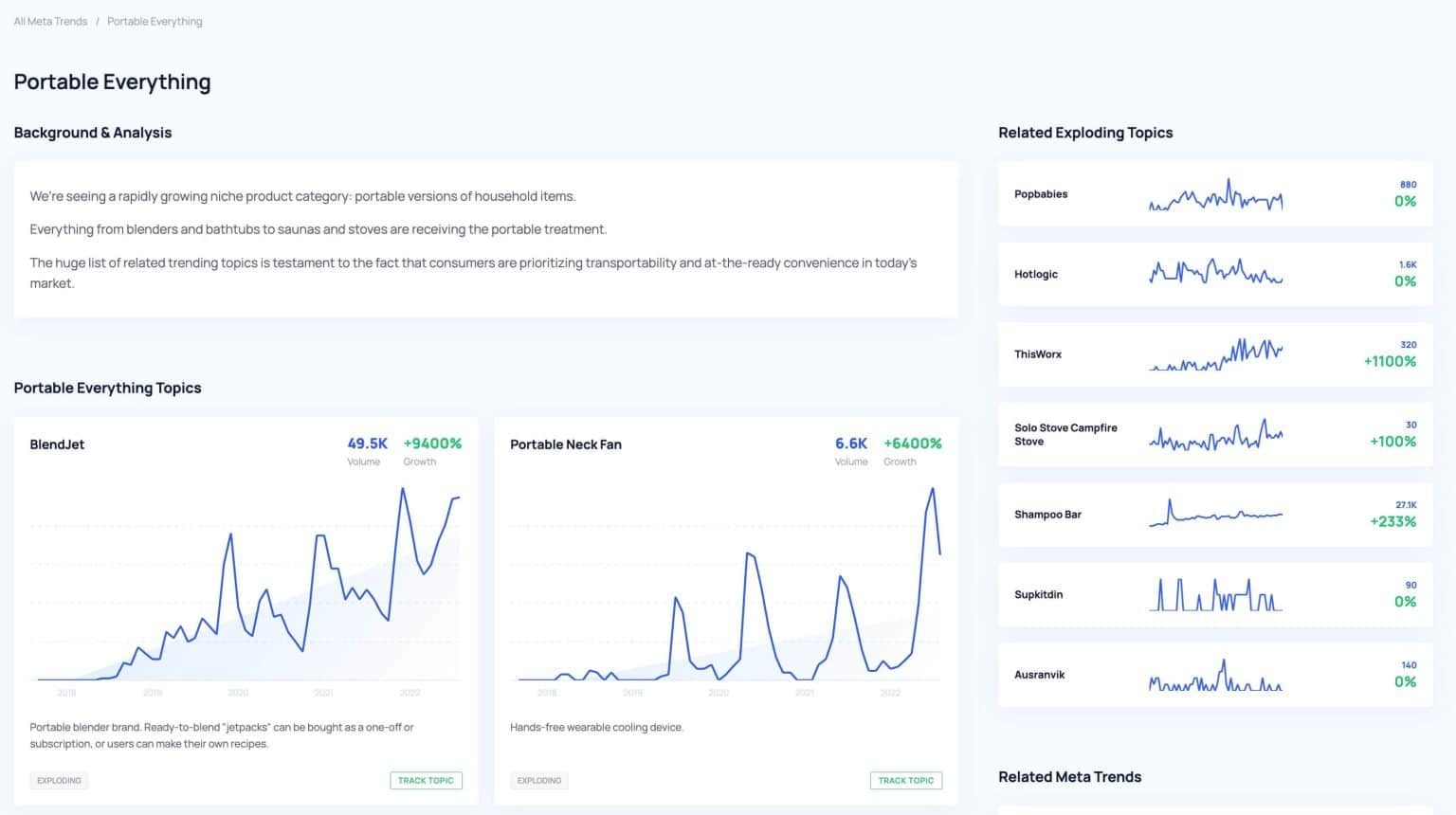This screenshot has height=815, width=1456.
Task: Click Track Topic on the Portable Neck Fan card
Action: pyautogui.click(x=906, y=780)
